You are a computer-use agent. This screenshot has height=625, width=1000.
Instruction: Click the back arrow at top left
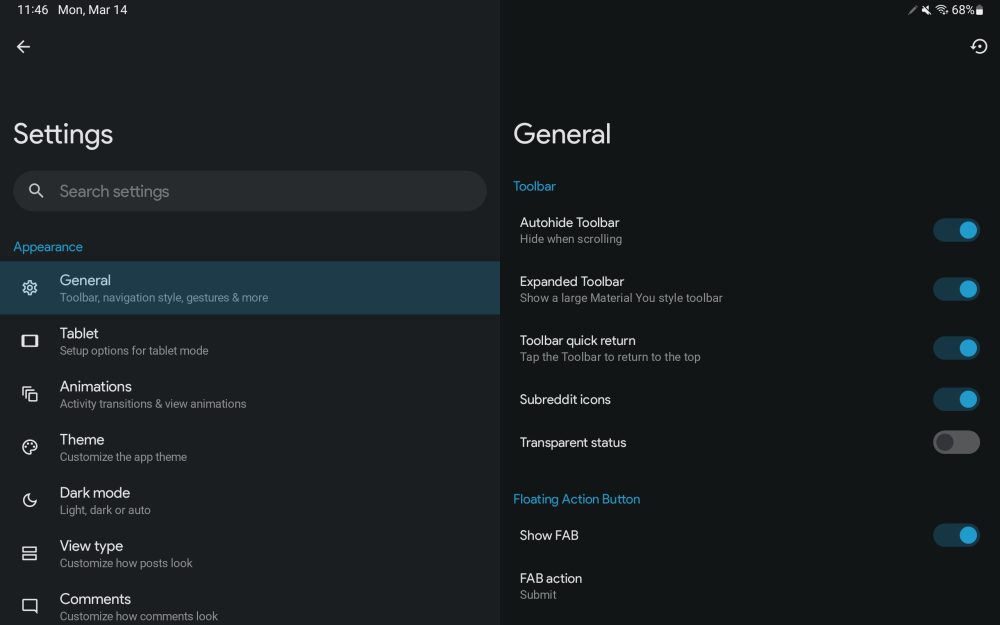(x=23, y=46)
